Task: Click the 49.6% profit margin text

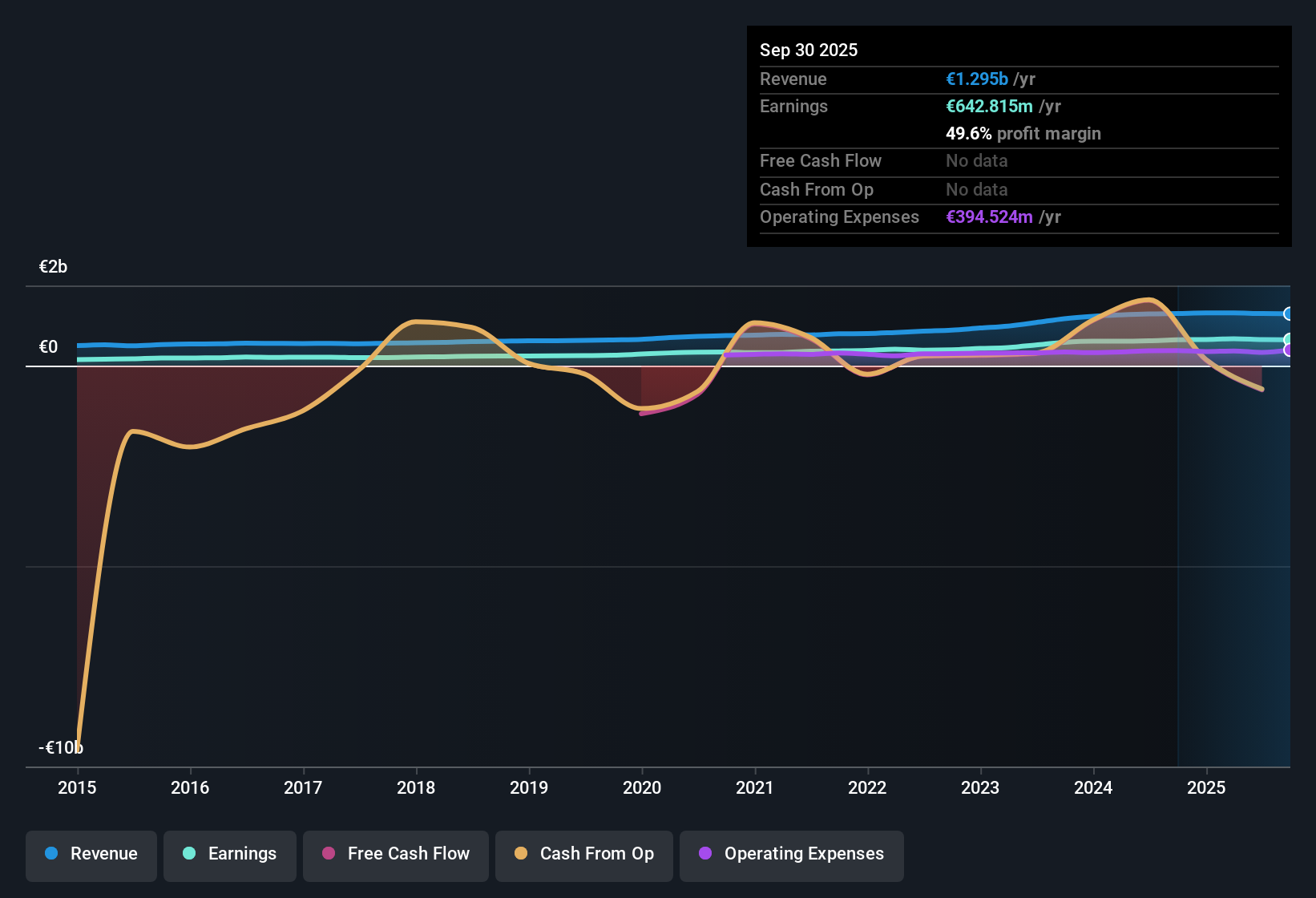Action: [x=1023, y=133]
